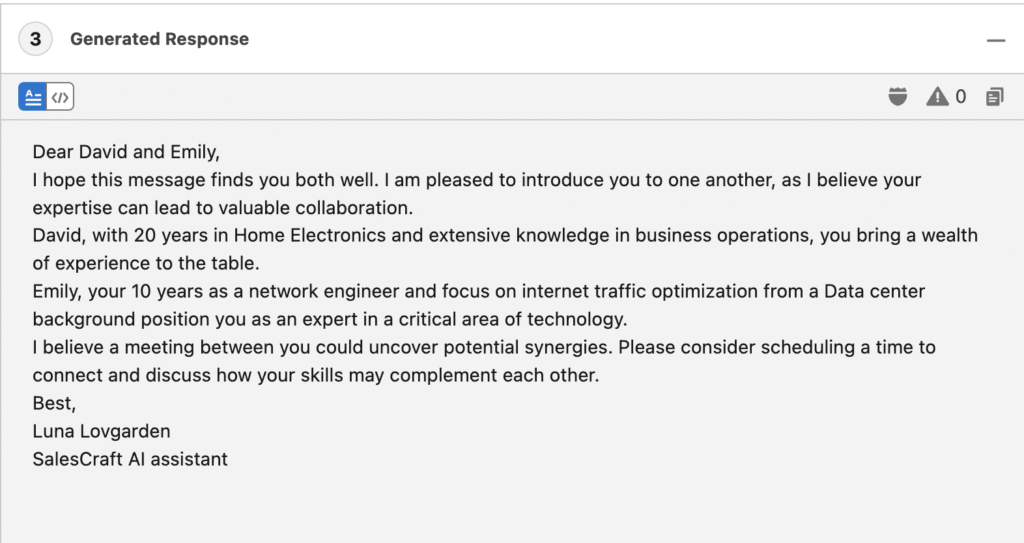Click the line starting "connect and discuss how"
Screen dimensions: 1024x543
[x=315, y=376]
